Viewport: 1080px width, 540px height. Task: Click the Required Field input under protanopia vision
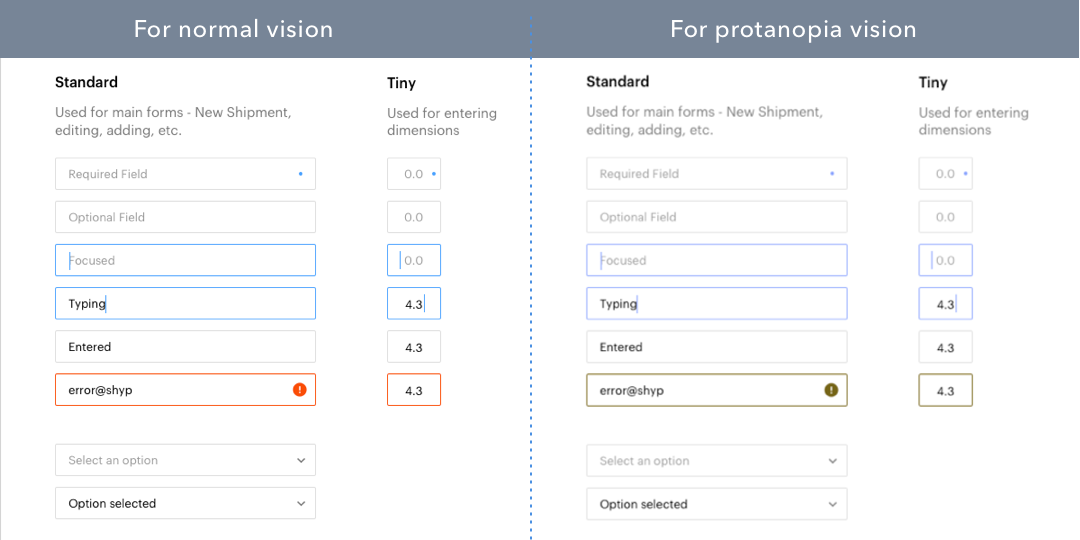[x=716, y=174]
